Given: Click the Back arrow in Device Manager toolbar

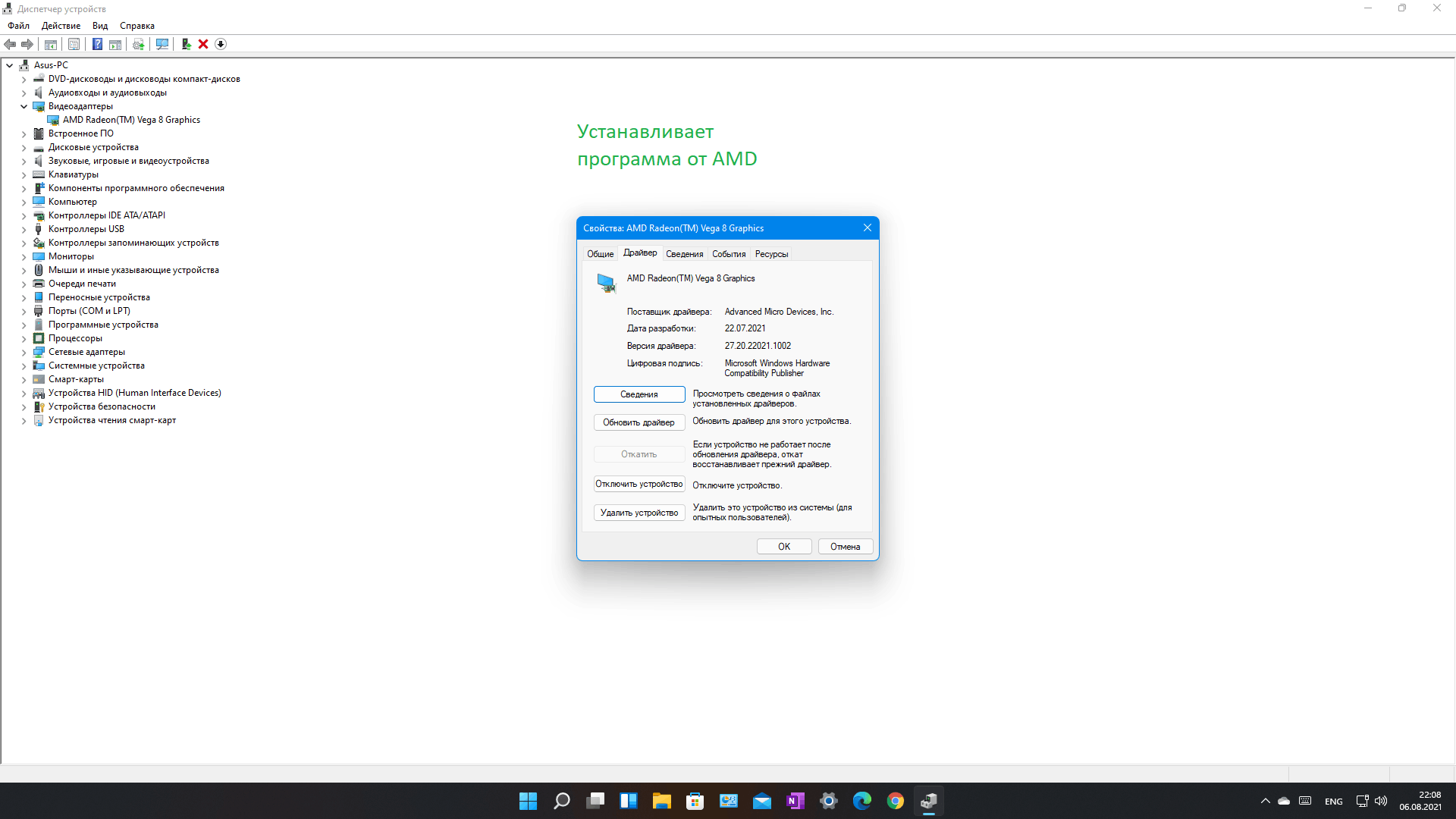Looking at the screenshot, I should (10, 44).
